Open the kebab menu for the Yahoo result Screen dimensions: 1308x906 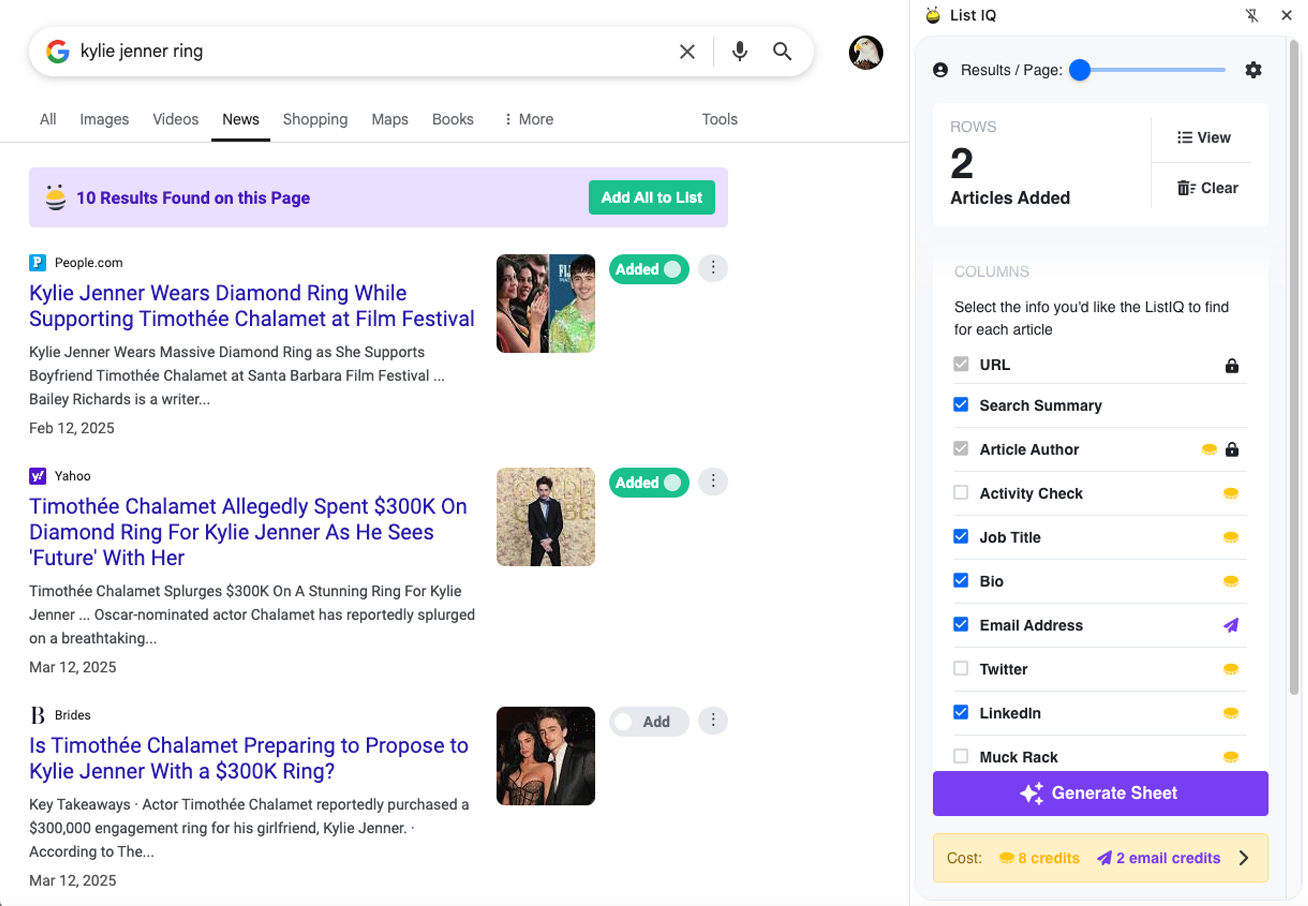(713, 481)
